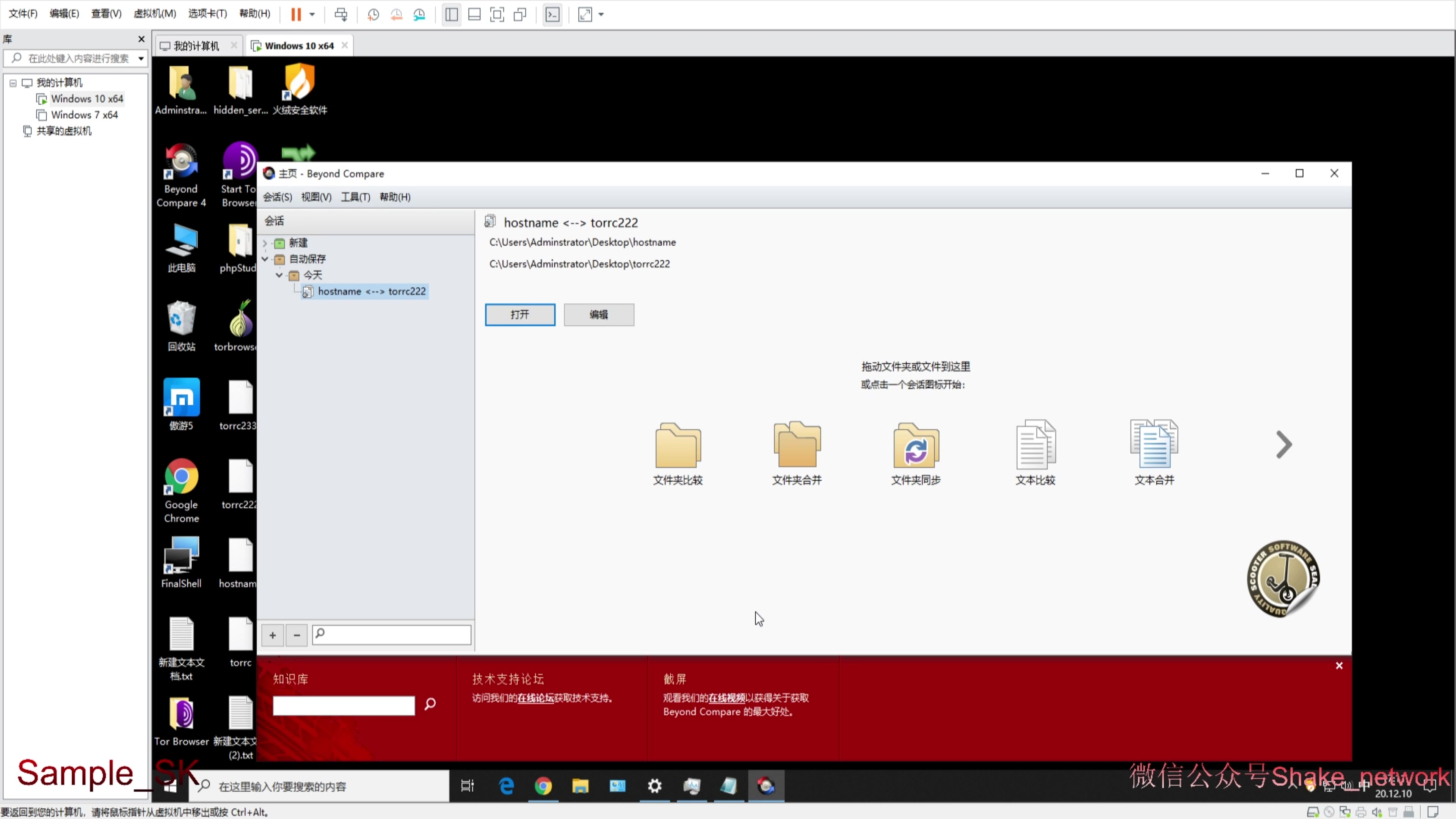Open the 文本合并 session
Image resolution: width=1456 pixels, height=819 pixels.
[1154, 452]
